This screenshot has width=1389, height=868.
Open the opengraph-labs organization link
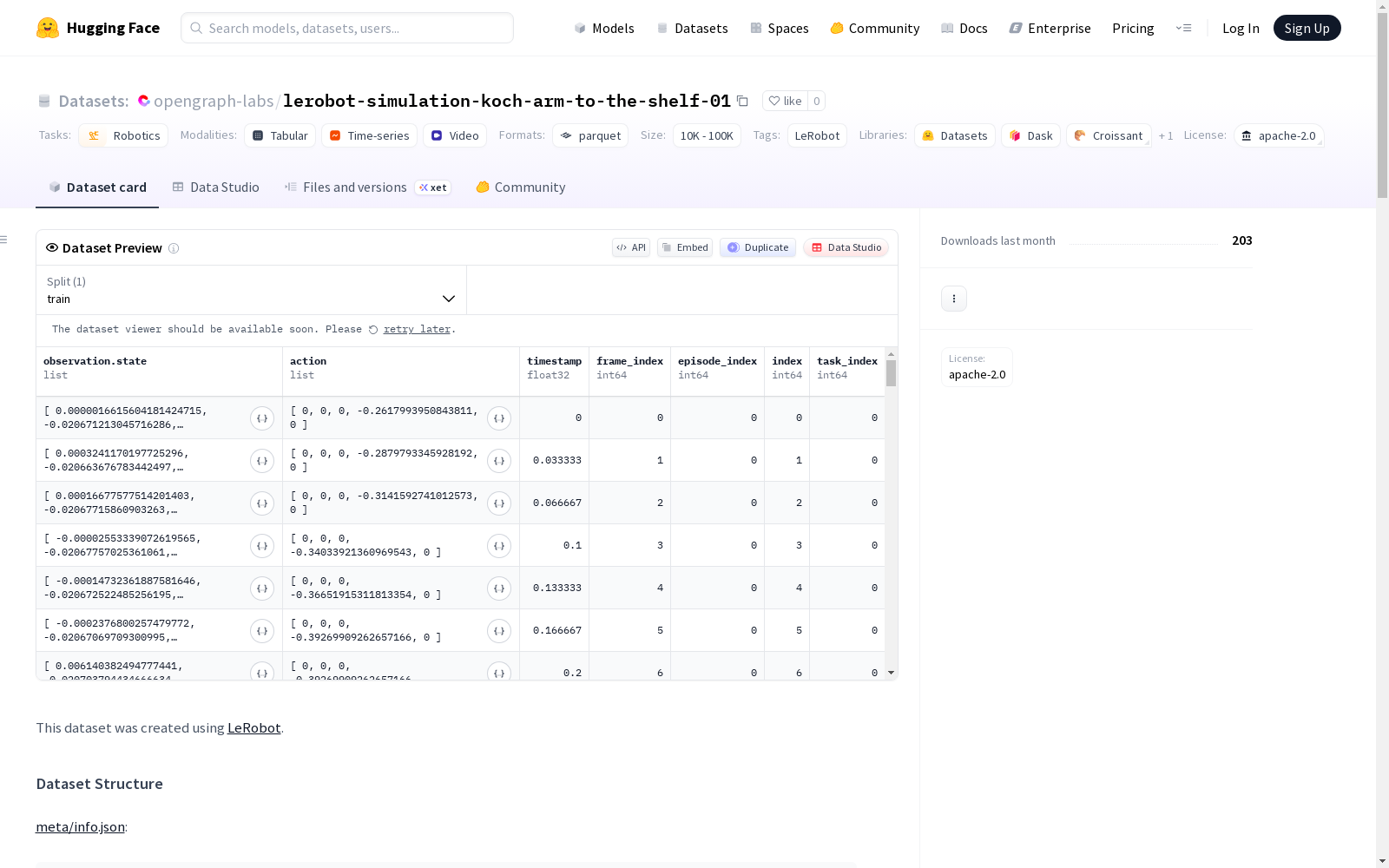(214, 101)
